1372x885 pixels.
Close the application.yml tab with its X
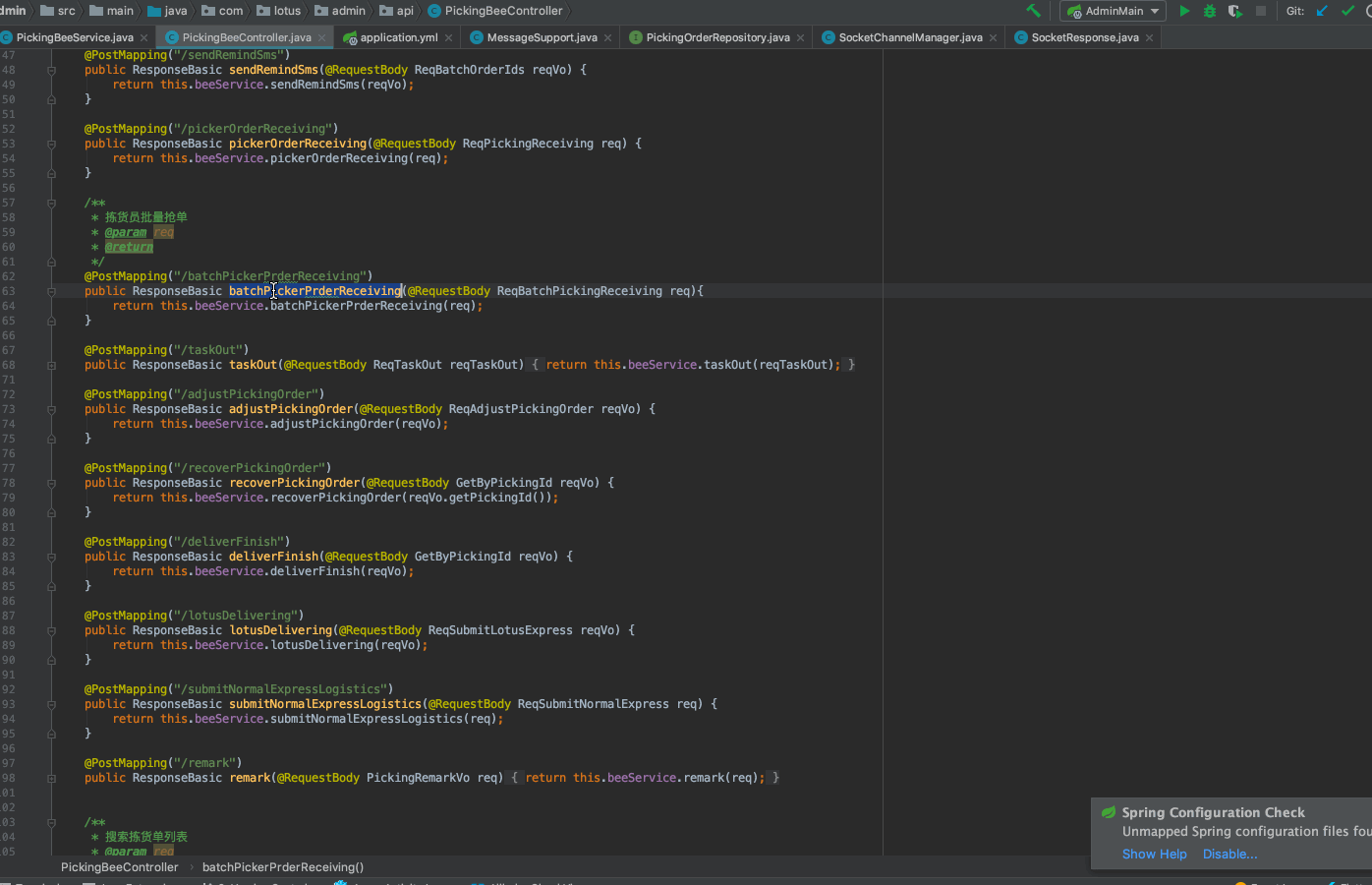click(x=449, y=38)
